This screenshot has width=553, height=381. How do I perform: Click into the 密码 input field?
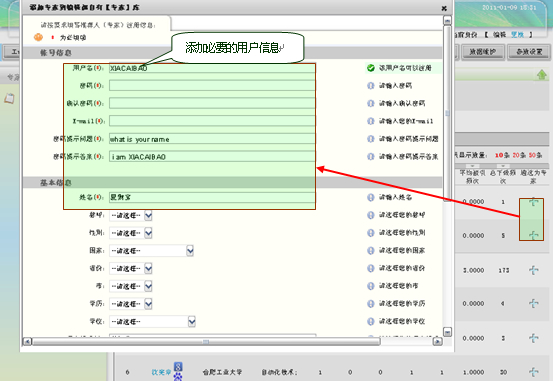[212, 85]
